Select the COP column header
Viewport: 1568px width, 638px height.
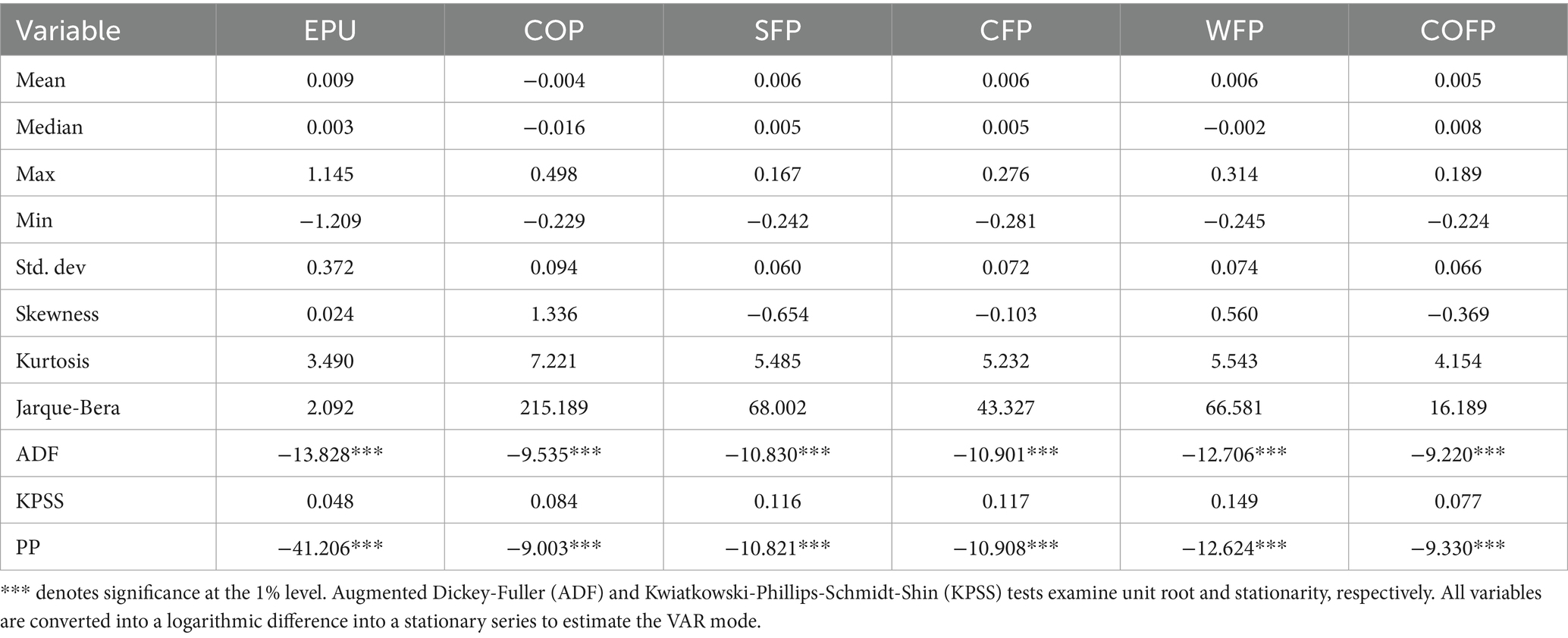pyautogui.click(x=554, y=30)
